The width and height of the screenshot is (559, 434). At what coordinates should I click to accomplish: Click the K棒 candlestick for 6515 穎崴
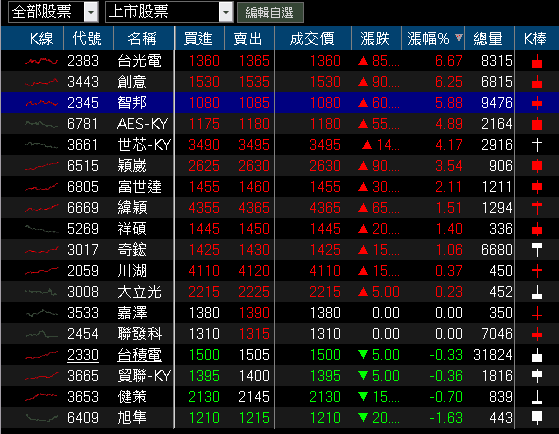point(537,166)
